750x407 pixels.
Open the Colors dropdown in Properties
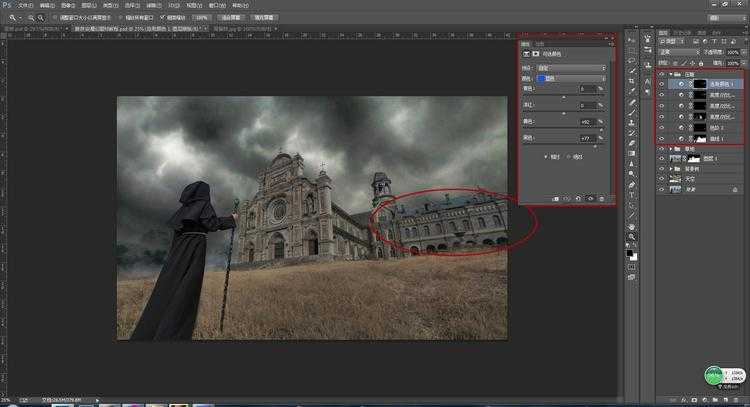point(571,77)
